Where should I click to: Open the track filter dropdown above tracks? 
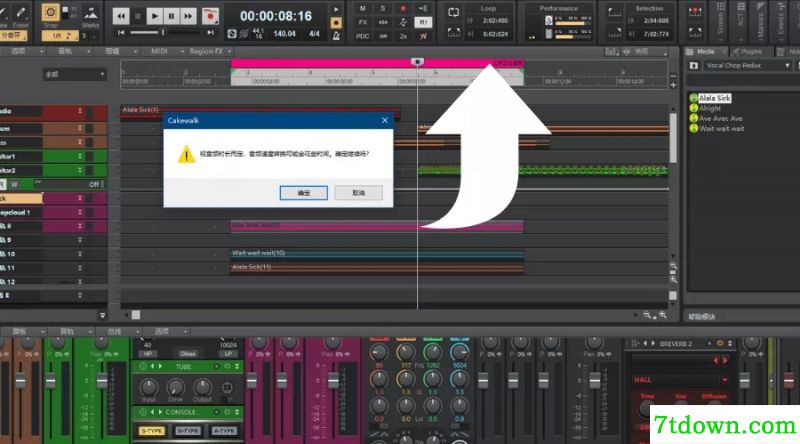(74, 75)
